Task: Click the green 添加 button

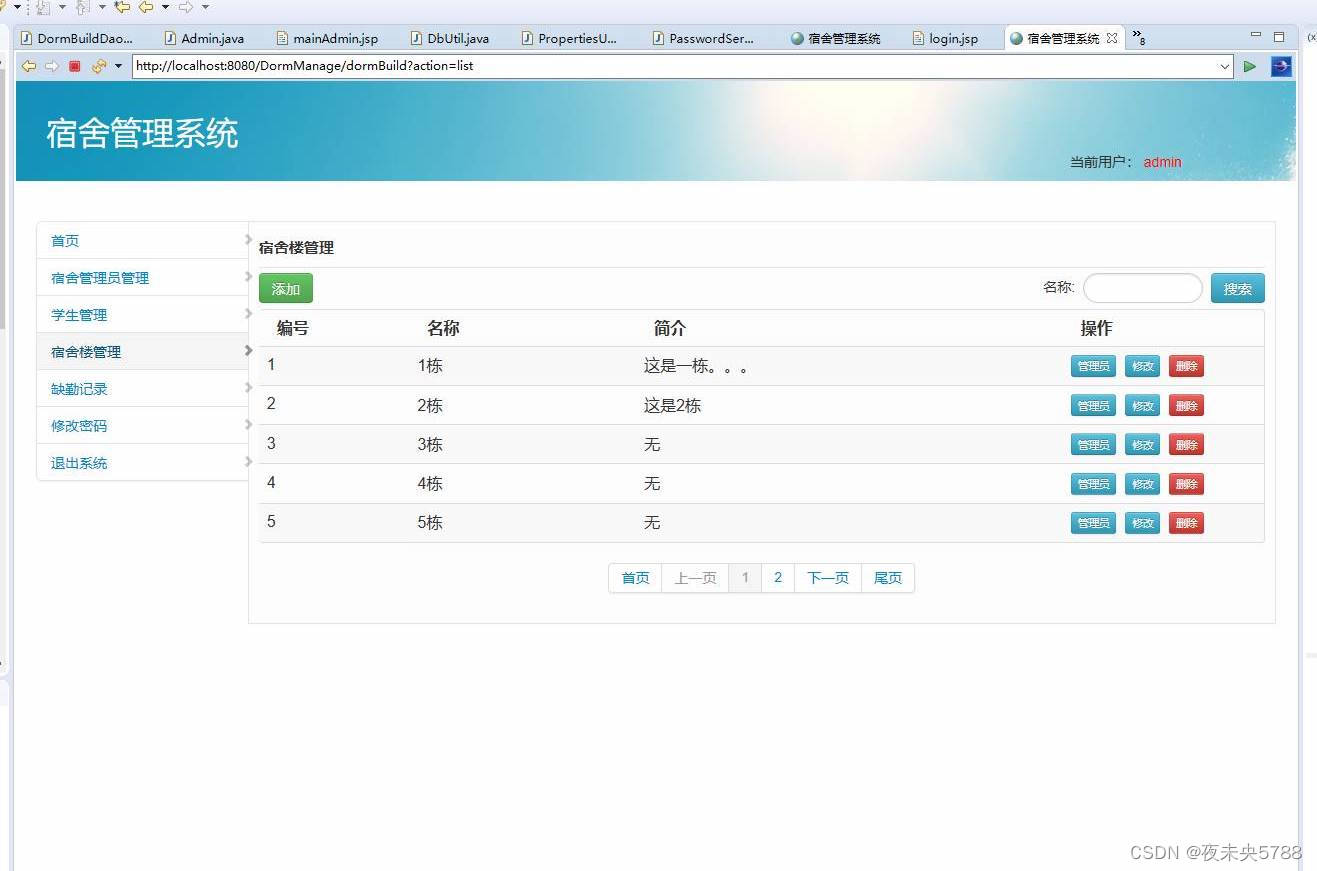Action: [x=285, y=288]
